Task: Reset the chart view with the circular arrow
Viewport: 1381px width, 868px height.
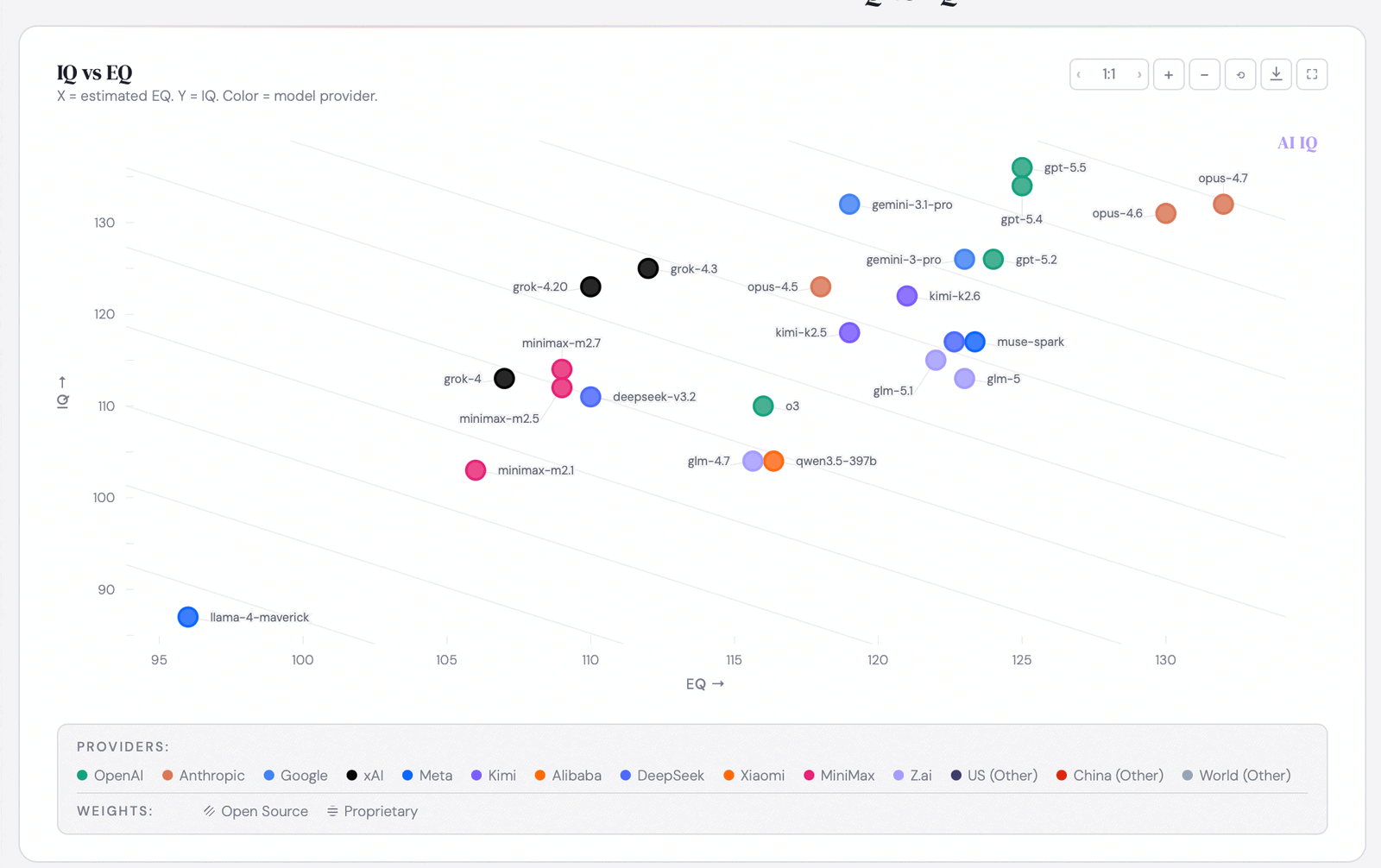Action: (1240, 74)
